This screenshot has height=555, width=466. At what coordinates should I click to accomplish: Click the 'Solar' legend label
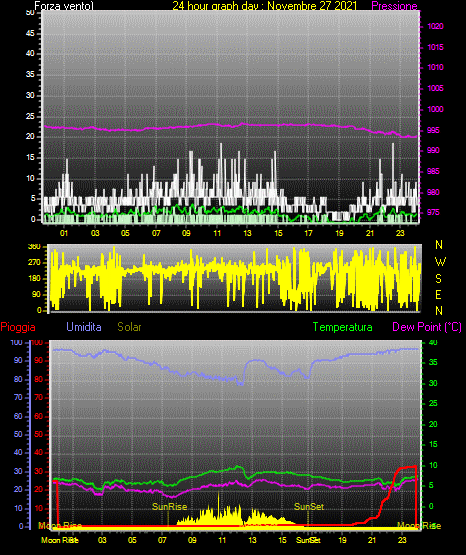pos(130,327)
